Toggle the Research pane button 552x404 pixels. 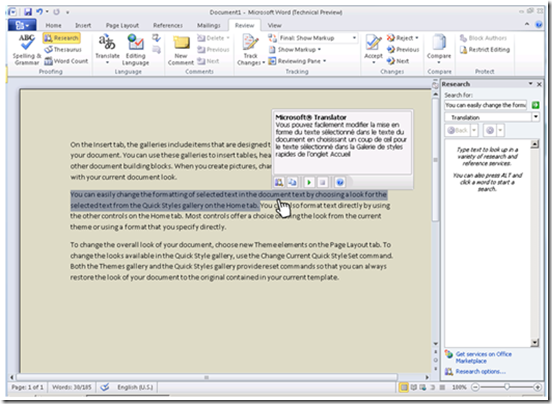pyautogui.click(x=62, y=38)
